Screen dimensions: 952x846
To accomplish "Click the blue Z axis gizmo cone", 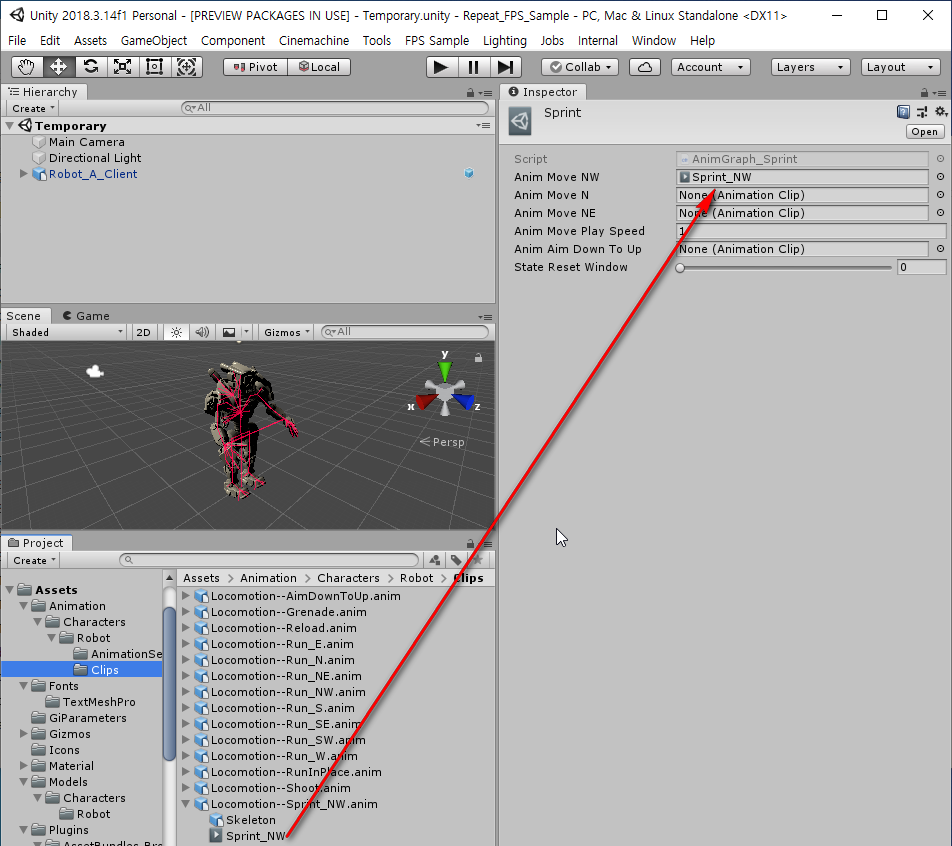I will (x=464, y=401).
